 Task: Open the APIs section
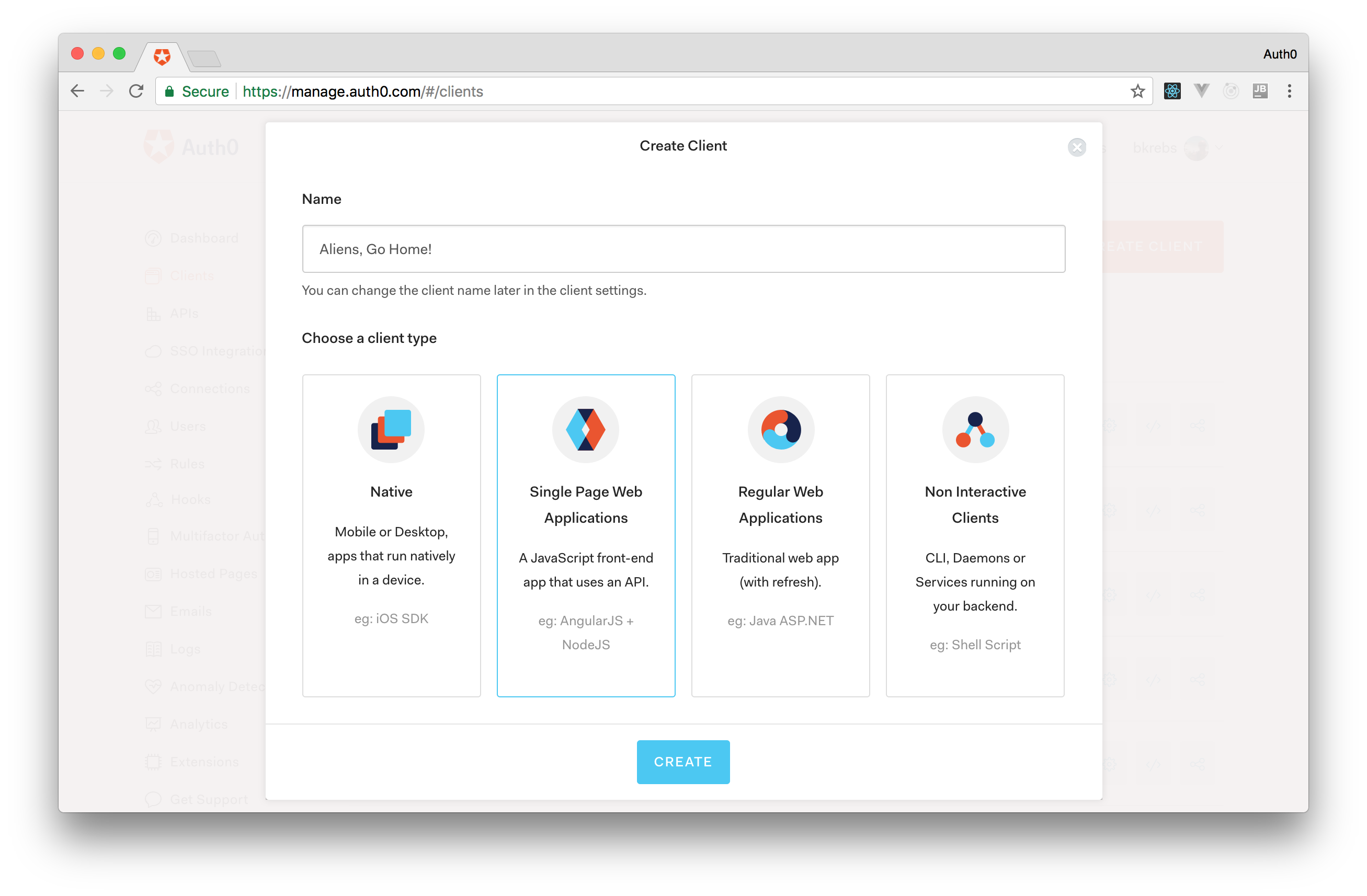(183, 314)
